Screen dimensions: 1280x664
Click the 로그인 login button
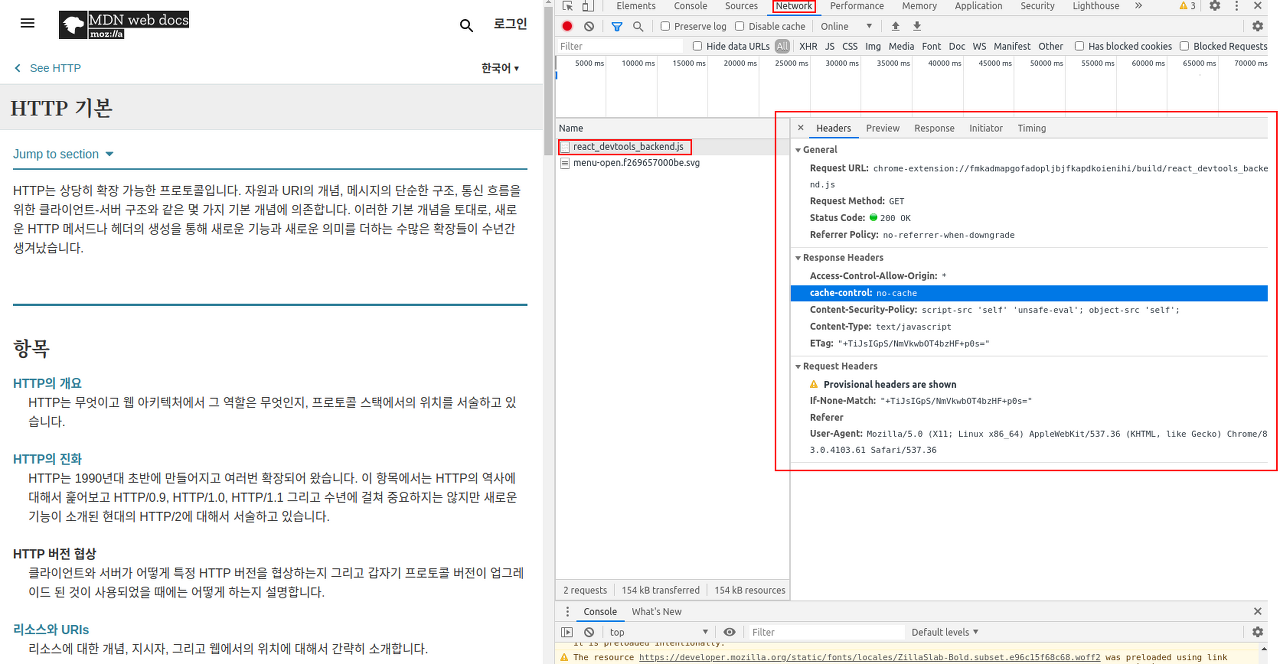tap(510, 24)
